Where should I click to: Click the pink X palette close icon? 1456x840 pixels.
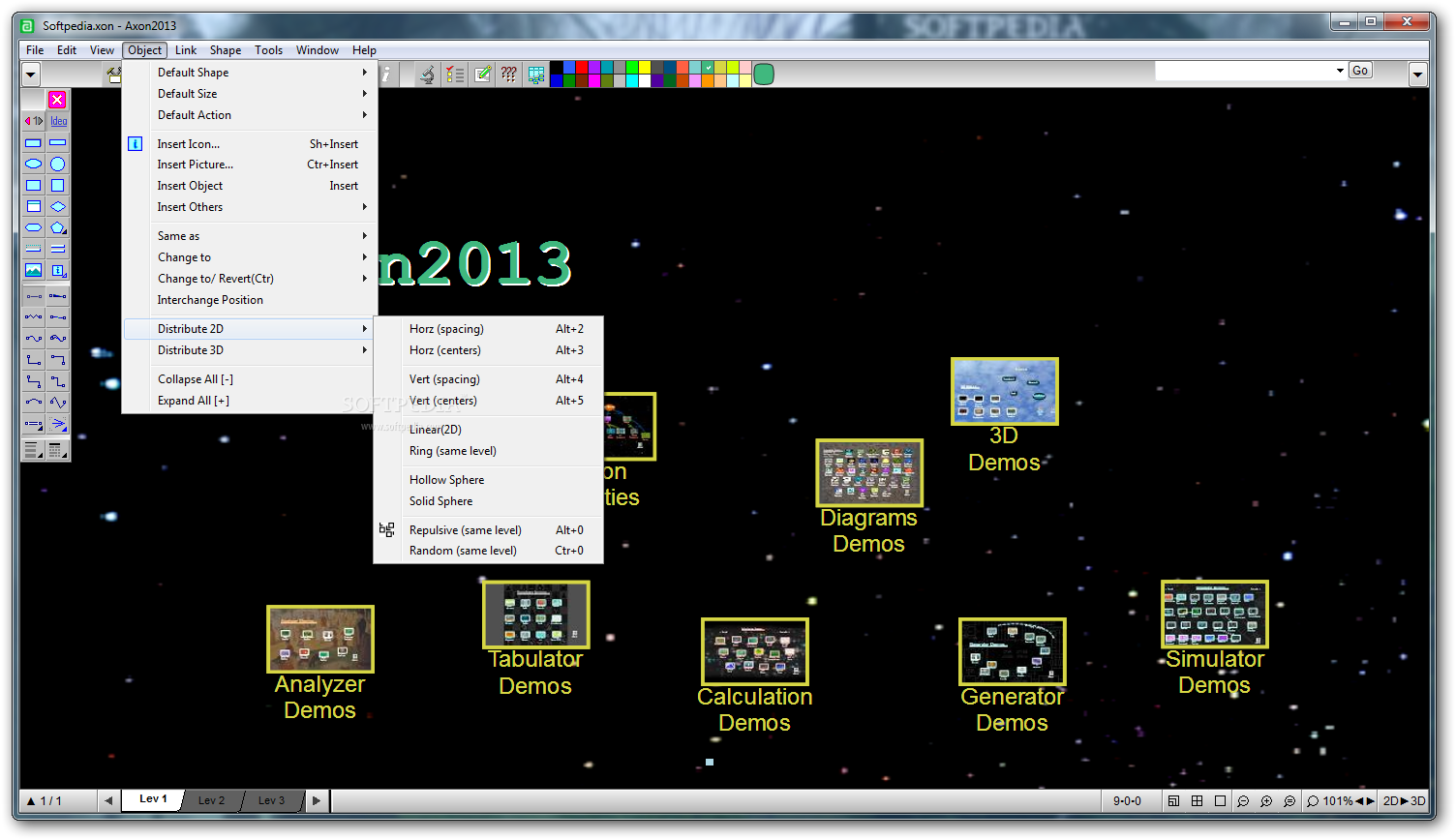click(57, 100)
